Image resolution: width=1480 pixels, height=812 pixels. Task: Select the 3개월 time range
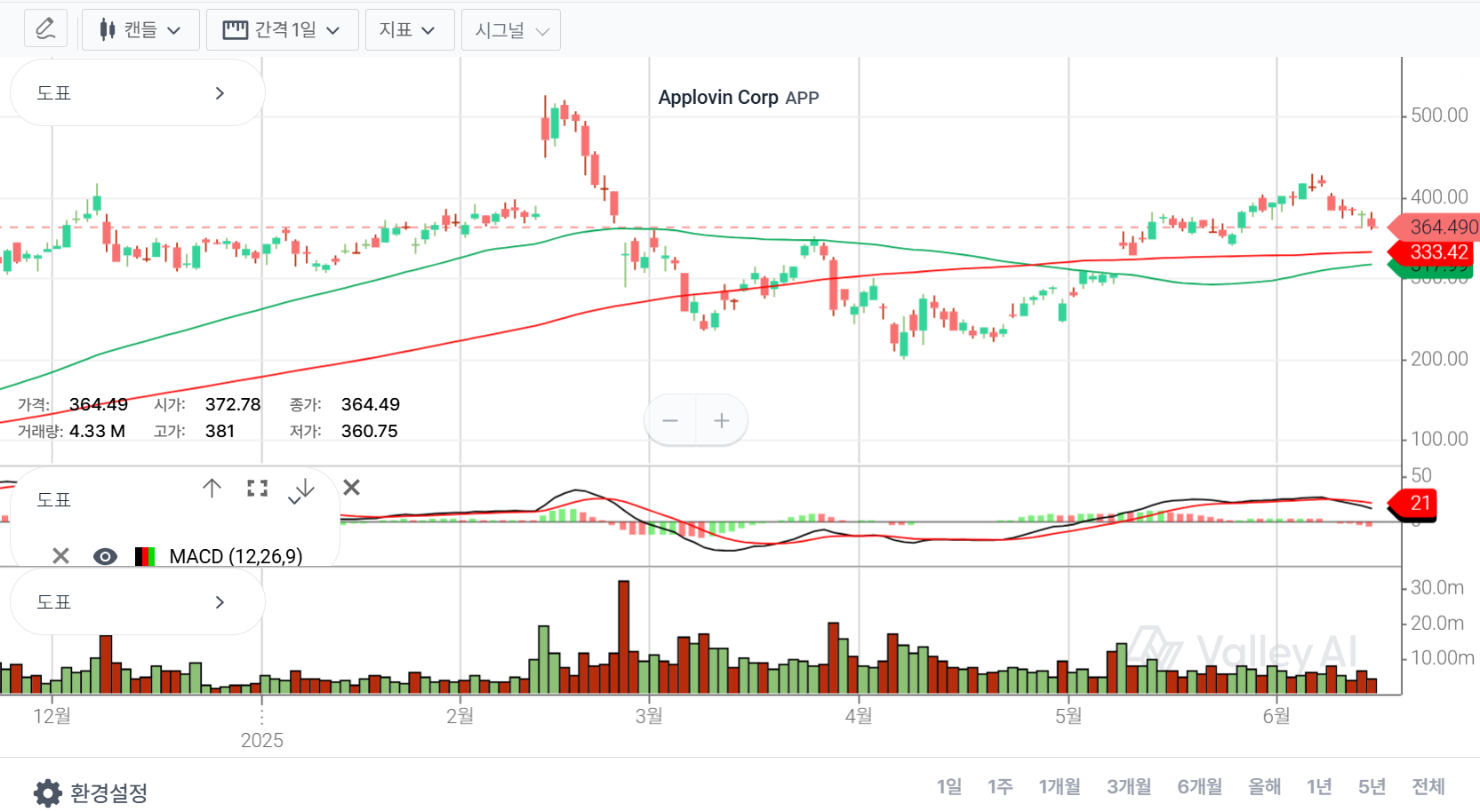1129,786
